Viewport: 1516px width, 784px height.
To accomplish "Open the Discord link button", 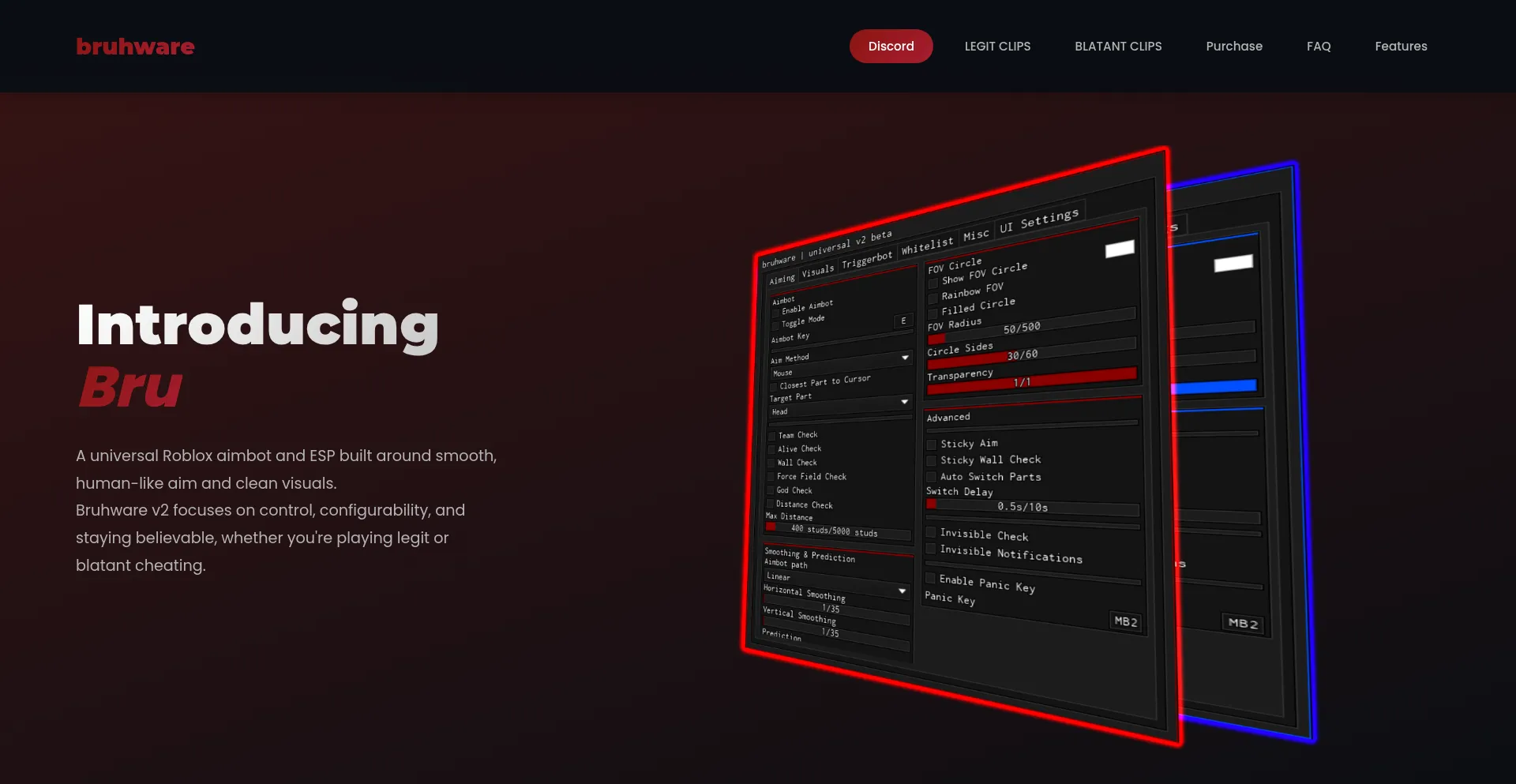I will tap(891, 47).
